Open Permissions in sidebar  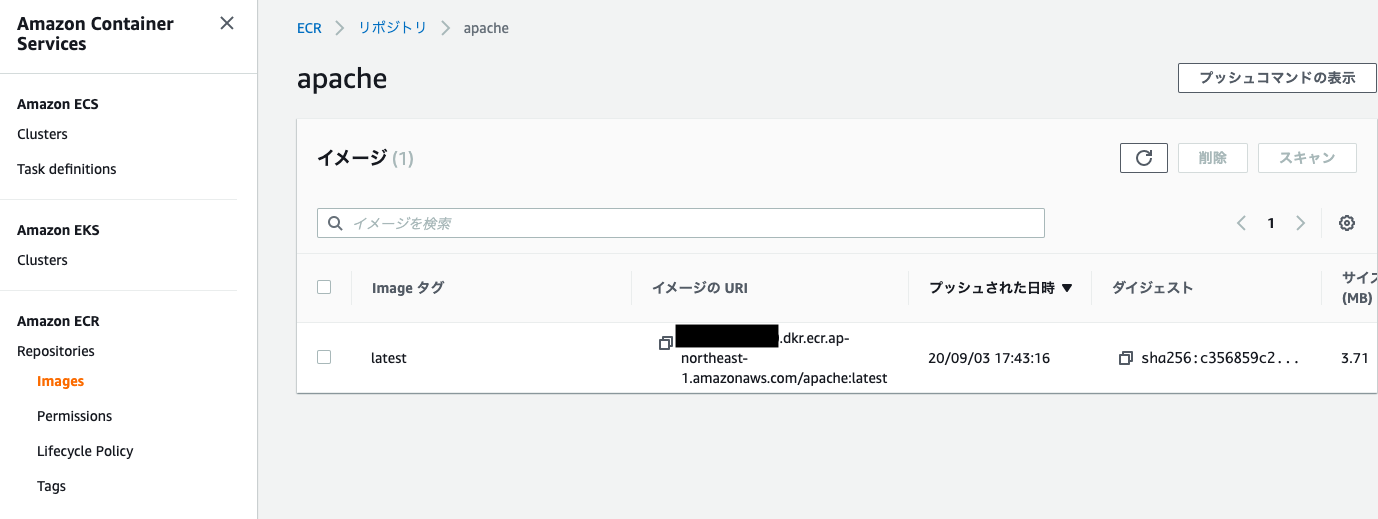pos(74,416)
